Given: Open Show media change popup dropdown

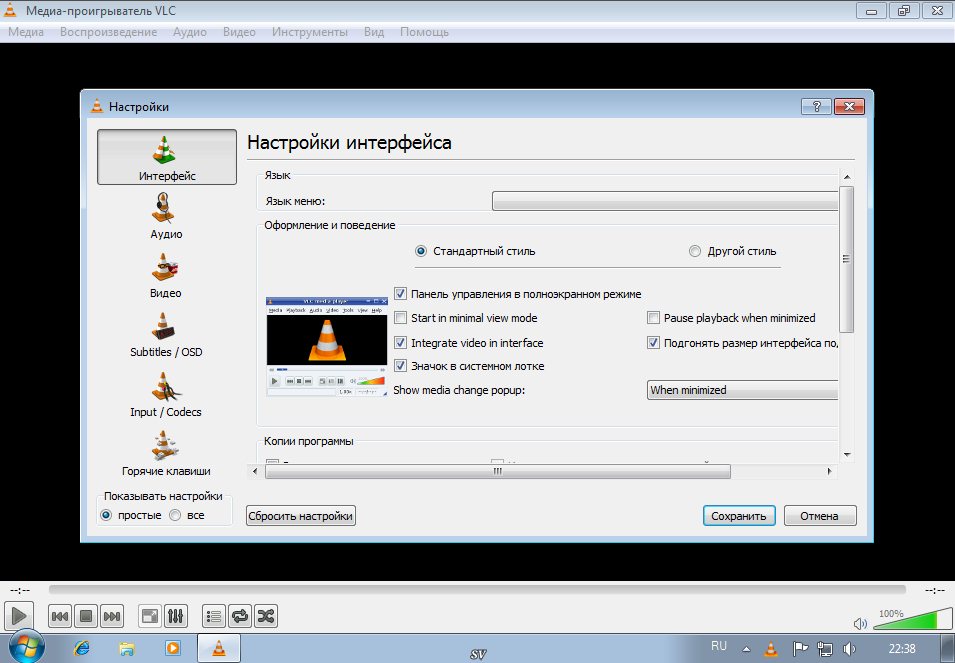Looking at the screenshot, I should [x=742, y=390].
